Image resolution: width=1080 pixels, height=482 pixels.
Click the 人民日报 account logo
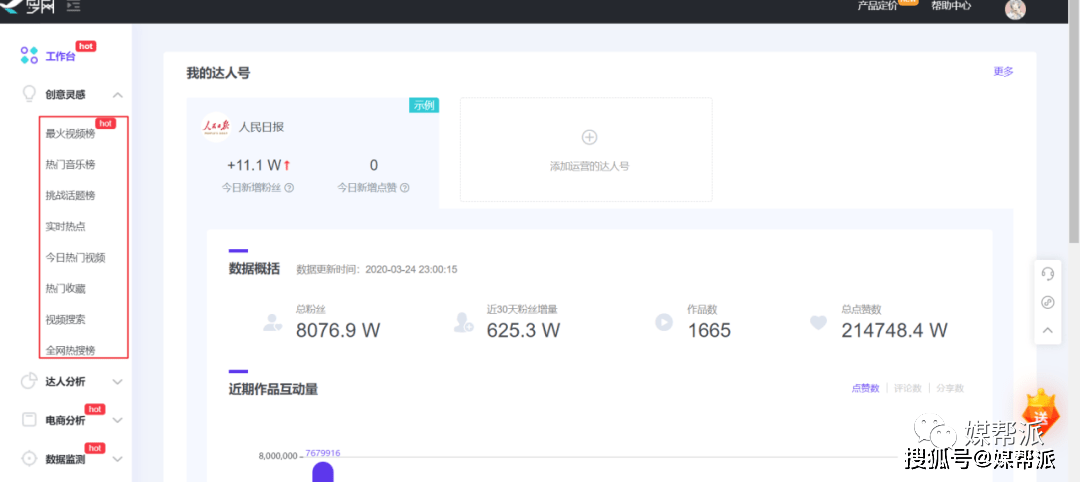[216, 127]
